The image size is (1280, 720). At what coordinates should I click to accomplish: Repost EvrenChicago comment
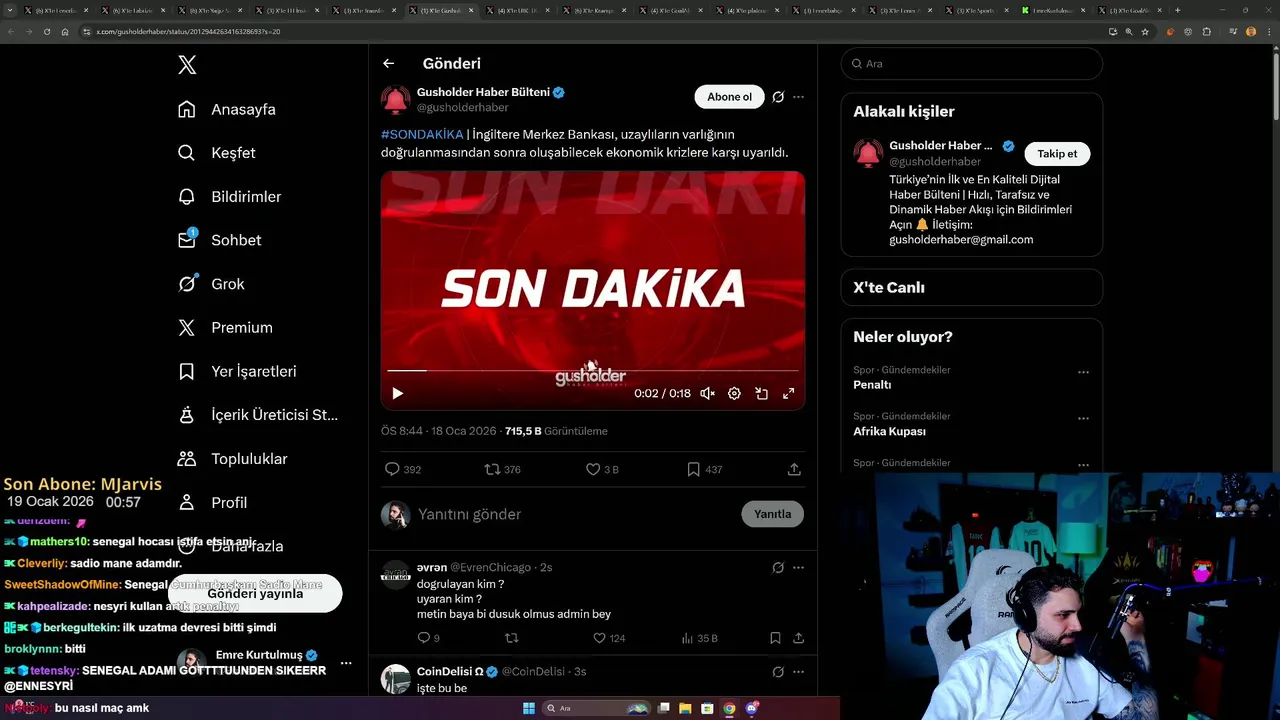512,638
